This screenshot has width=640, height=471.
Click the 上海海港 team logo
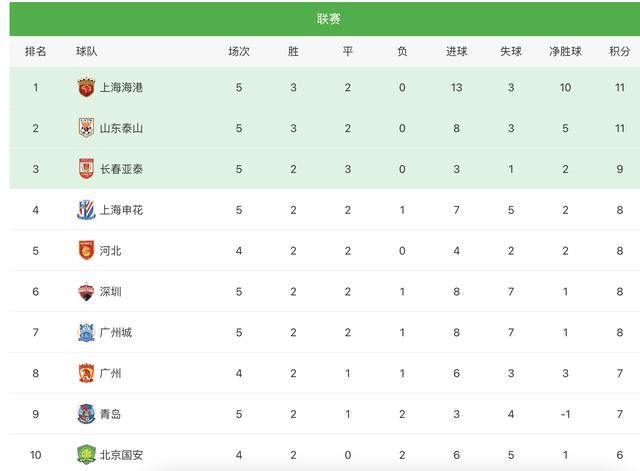[86, 87]
